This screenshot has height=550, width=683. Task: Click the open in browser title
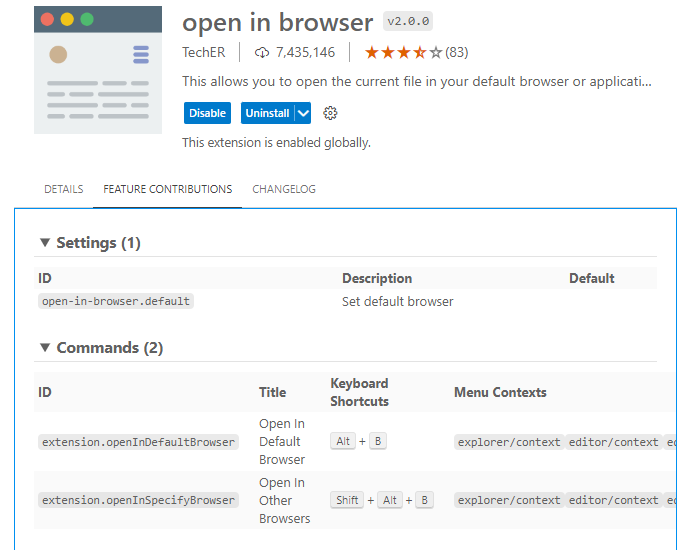(277, 23)
